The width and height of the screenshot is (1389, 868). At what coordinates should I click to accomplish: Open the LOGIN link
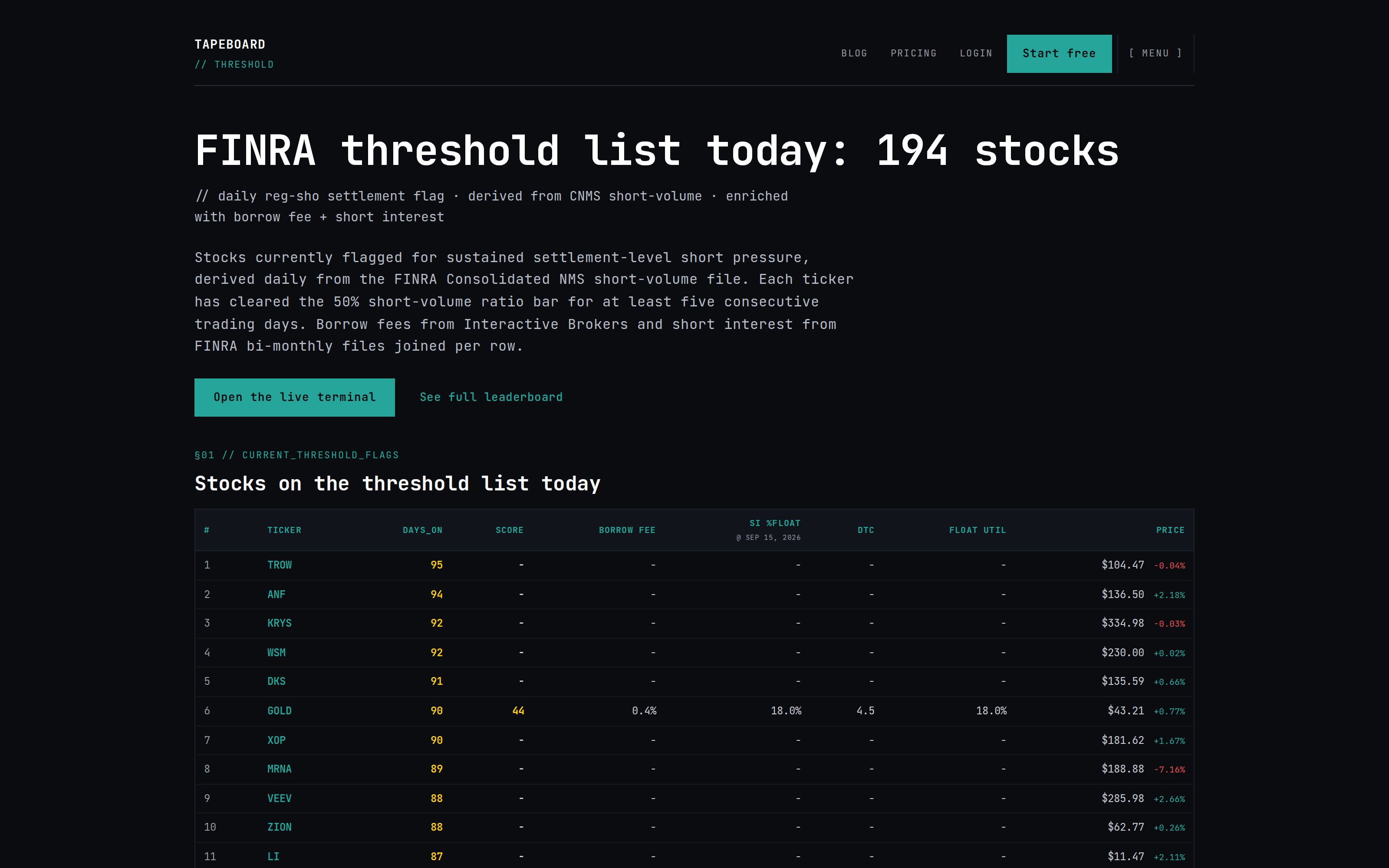click(976, 53)
